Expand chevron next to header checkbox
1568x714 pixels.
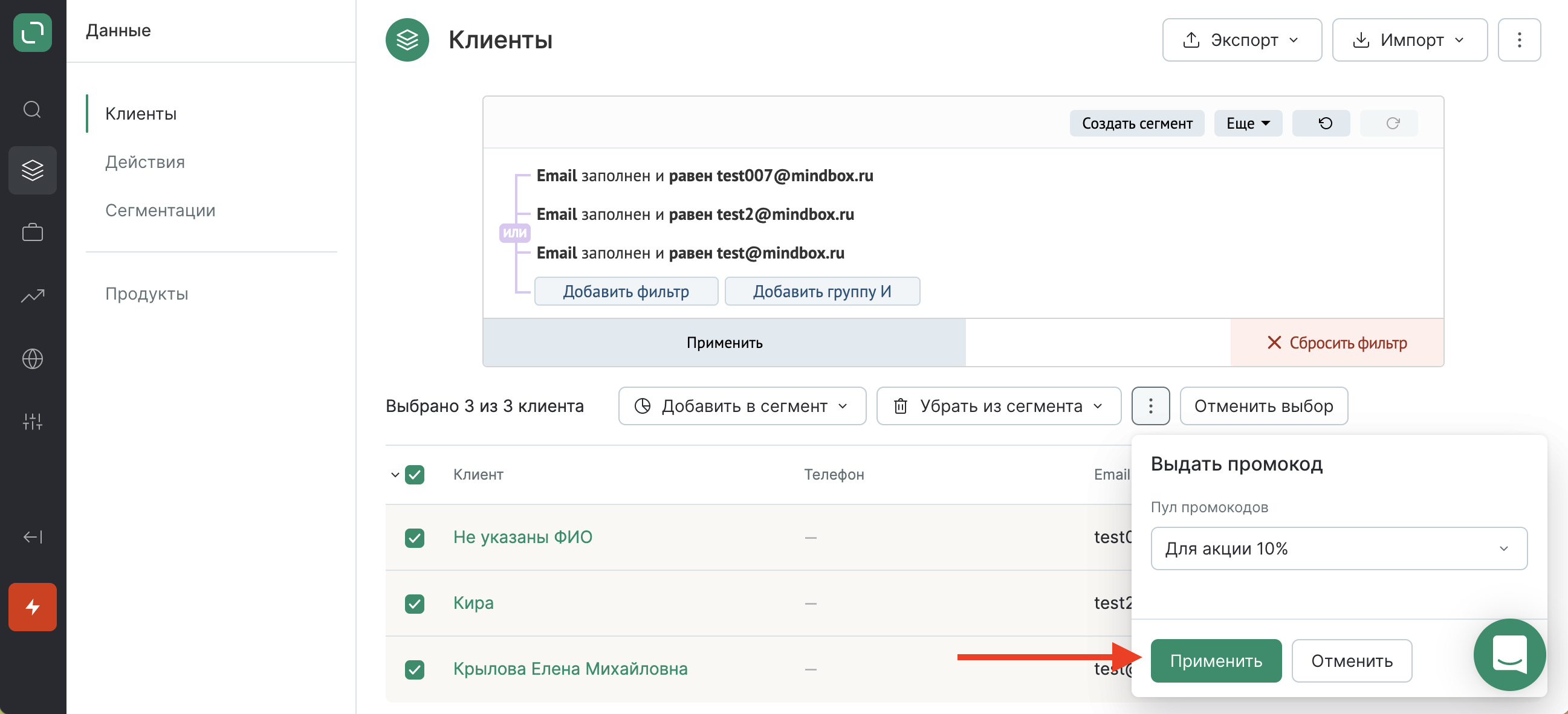[395, 474]
